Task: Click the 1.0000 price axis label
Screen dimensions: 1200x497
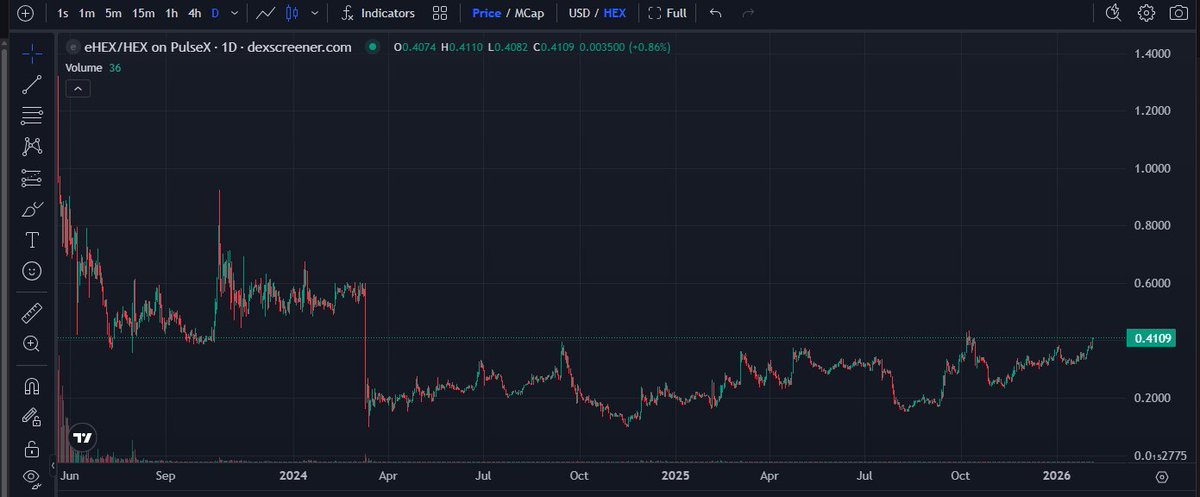Action: [x=1152, y=168]
